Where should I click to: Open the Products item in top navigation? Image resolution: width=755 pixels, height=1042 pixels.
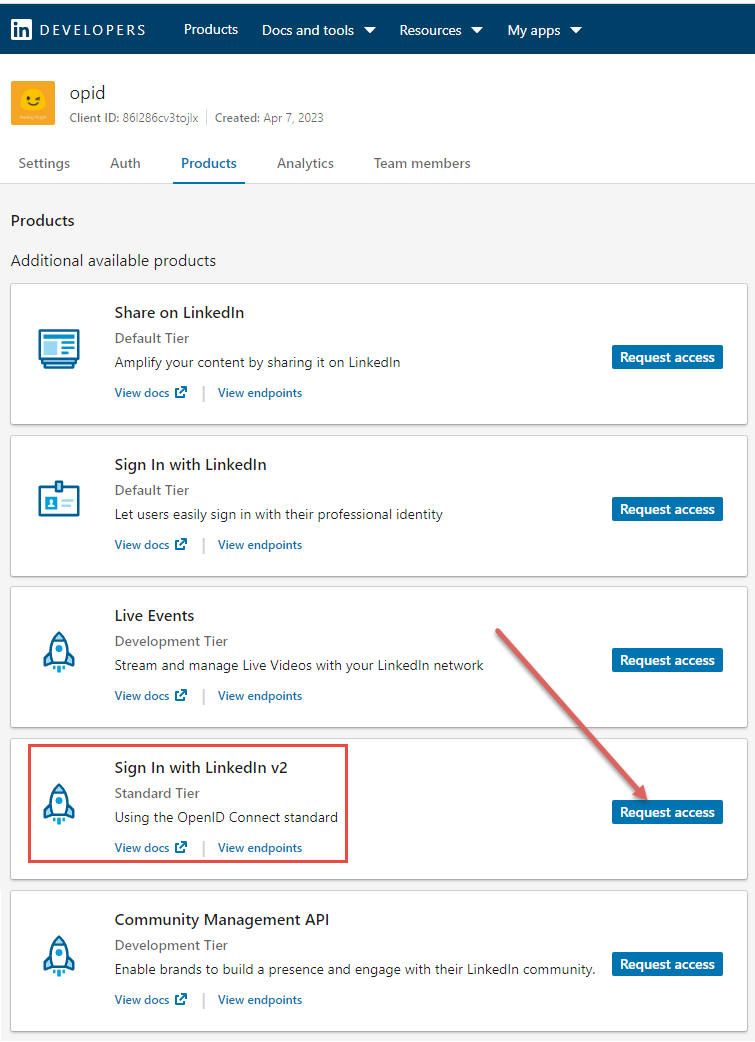pos(211,30)
